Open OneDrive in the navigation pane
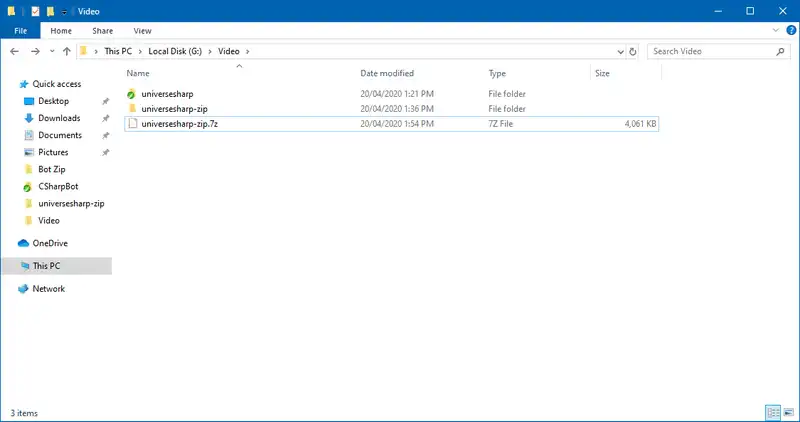Viewport: 800px width, 422px height. [x=48, y=243]
